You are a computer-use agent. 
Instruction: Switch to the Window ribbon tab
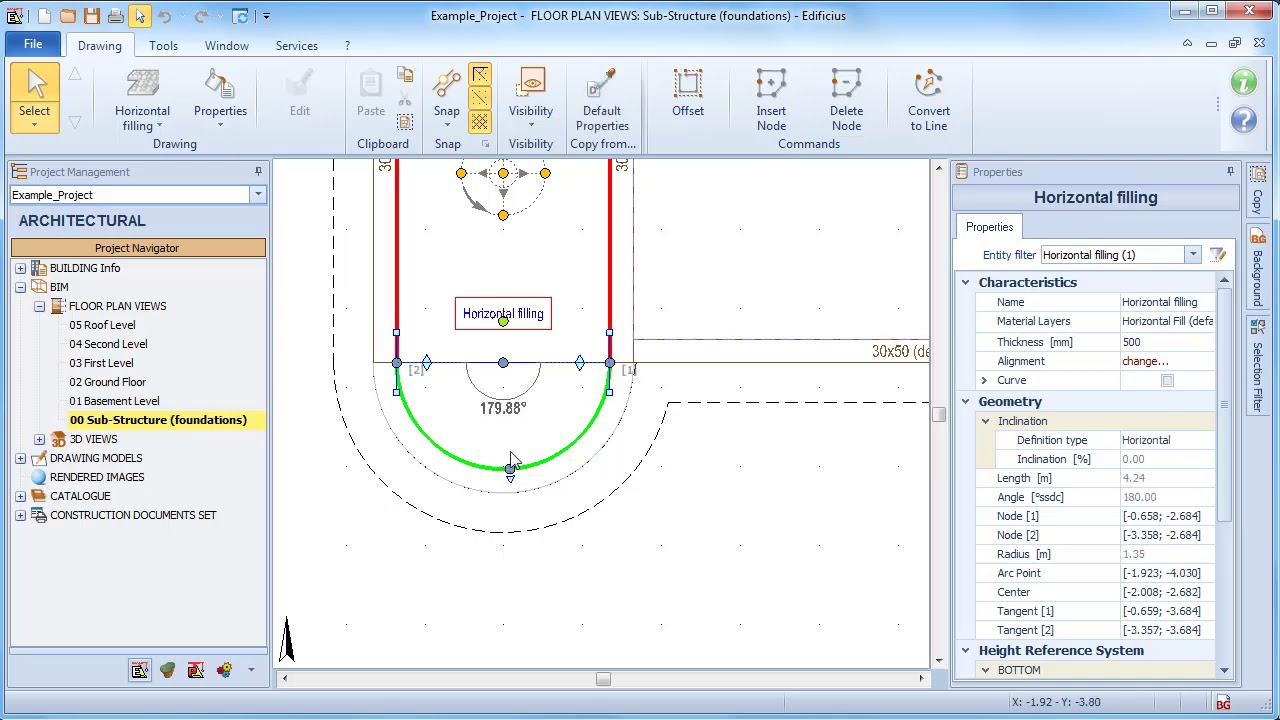click(x=227, y=46)
